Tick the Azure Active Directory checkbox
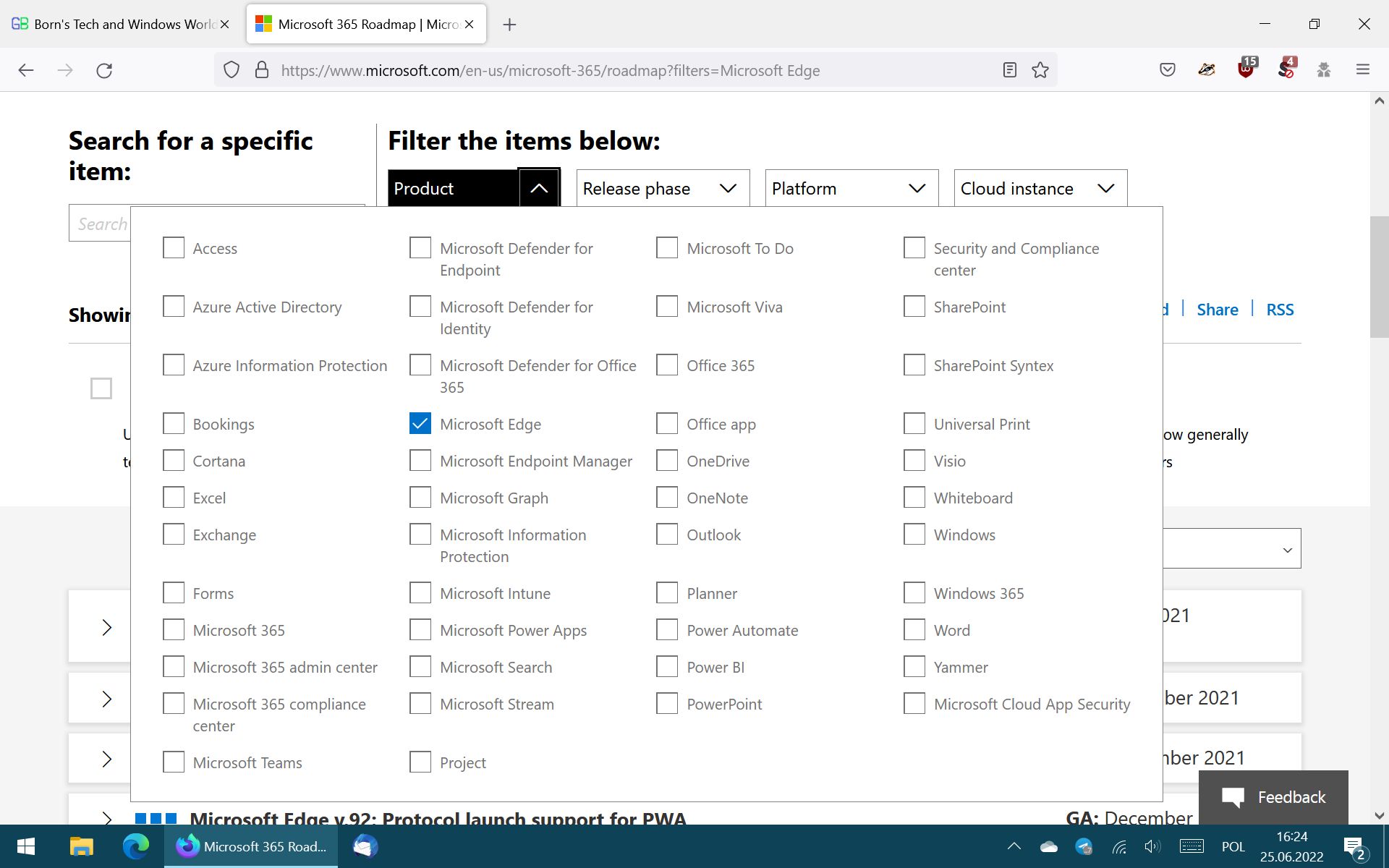The width and height of the screenshot is (1389, 868). [x=174, y=306]
